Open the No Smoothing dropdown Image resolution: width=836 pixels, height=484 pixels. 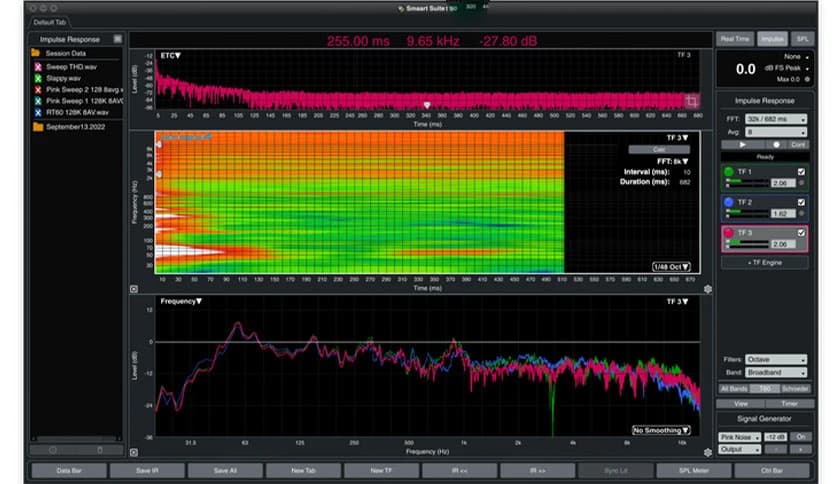[x=661, y=430]
